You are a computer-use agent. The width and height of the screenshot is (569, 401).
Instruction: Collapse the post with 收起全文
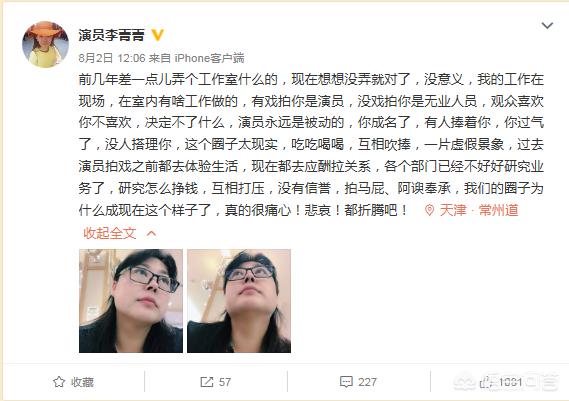click(110, 233)
